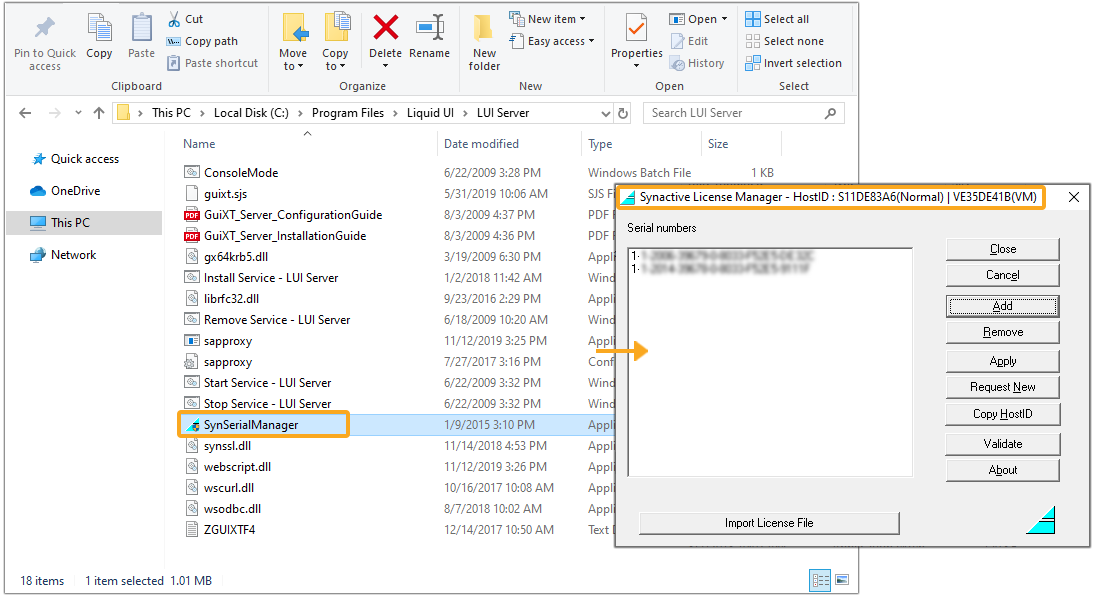Click This PC in the address bar
Screen dimensions: 1100x609
point(171,113)
